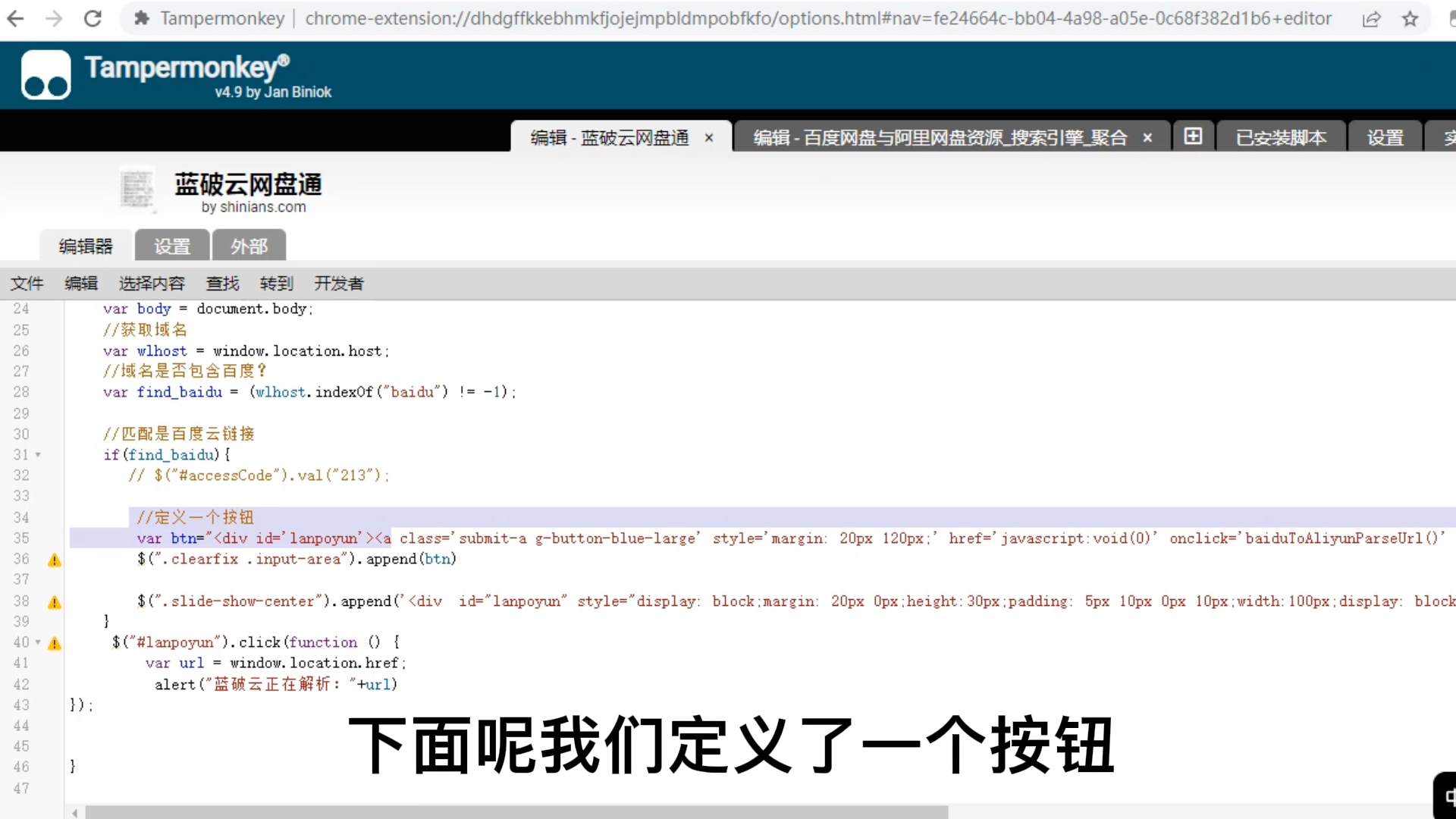The image size is (1456, 819).
Task: Click line number 35 in the gutter
Action: point(21,538)
